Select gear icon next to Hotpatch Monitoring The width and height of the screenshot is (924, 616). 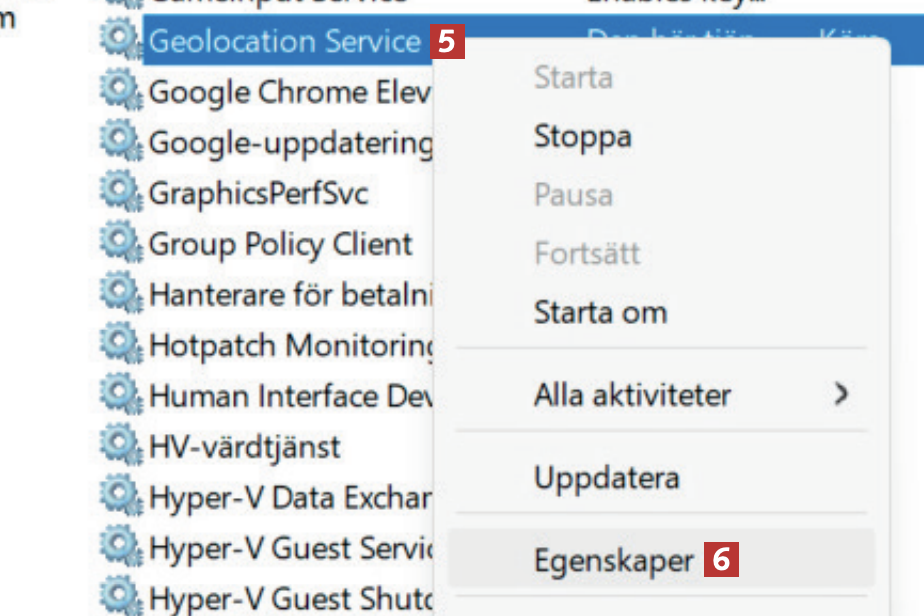point(118,345)
